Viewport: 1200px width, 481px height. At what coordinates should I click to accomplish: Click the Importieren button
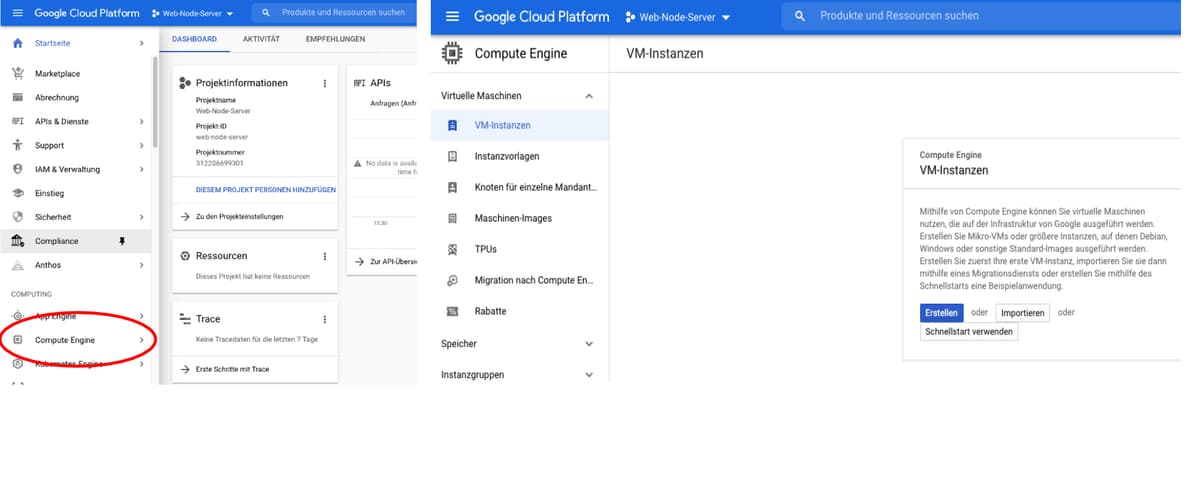coord(1022,313)
